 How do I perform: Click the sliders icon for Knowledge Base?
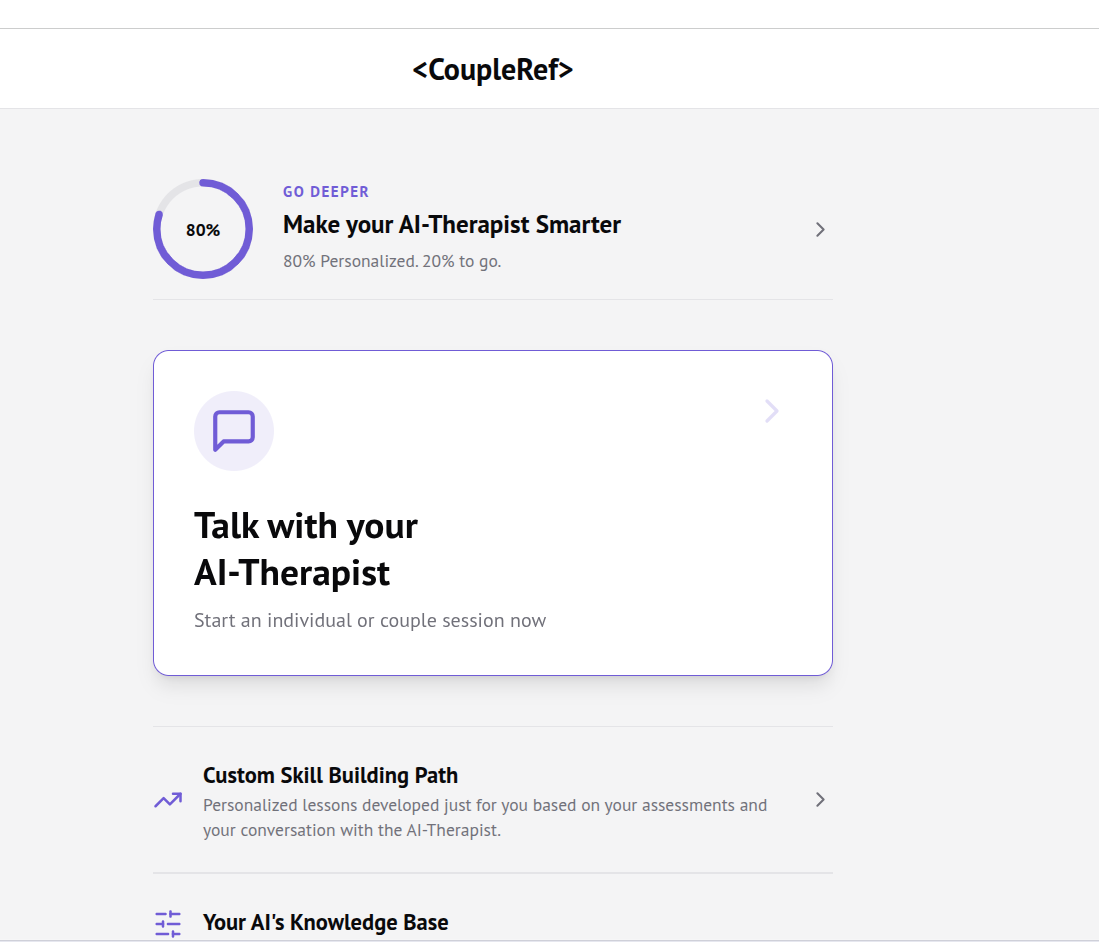(x=168, y=923)
